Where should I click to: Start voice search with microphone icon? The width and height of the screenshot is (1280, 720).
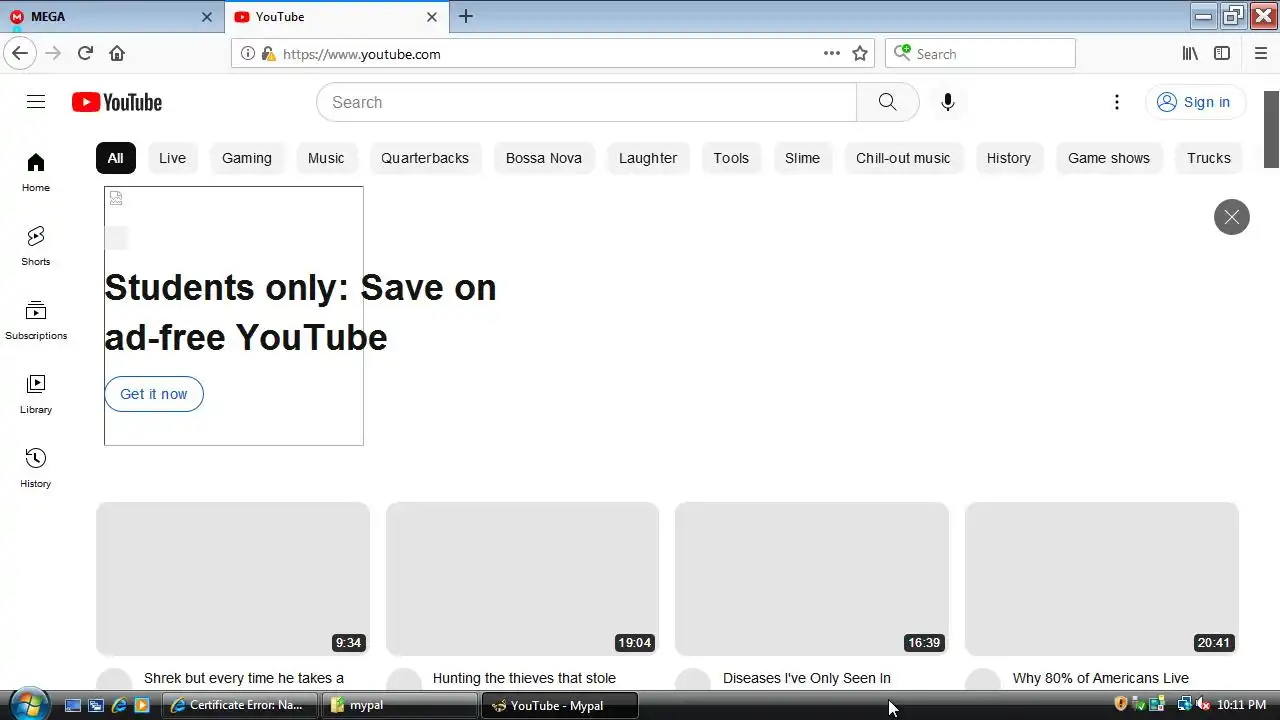tap(948, 102)
